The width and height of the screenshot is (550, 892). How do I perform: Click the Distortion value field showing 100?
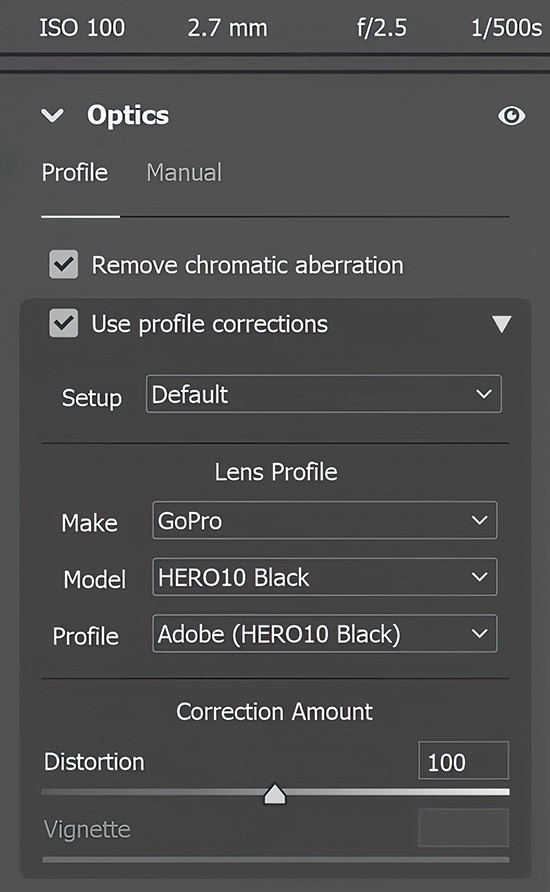point(464,761)
